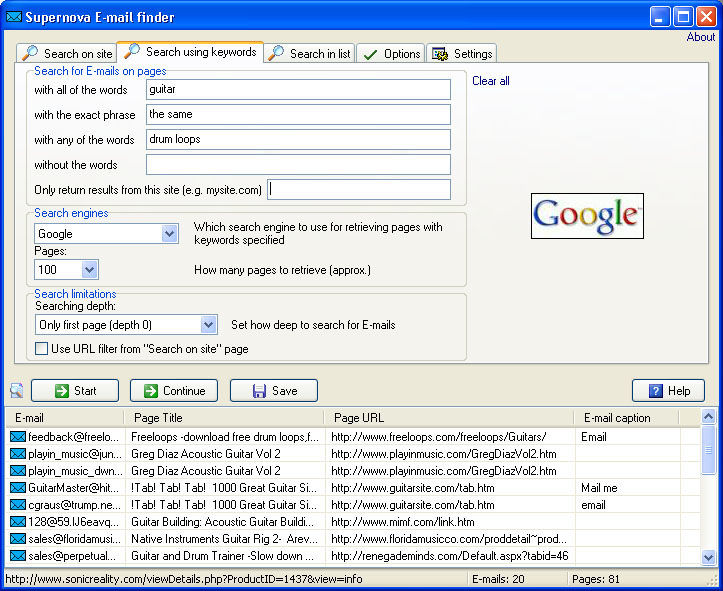The height and width of the screenshot is (591, 723).
Task: Click the results list scroll down arrow
Action: (708, 557)
